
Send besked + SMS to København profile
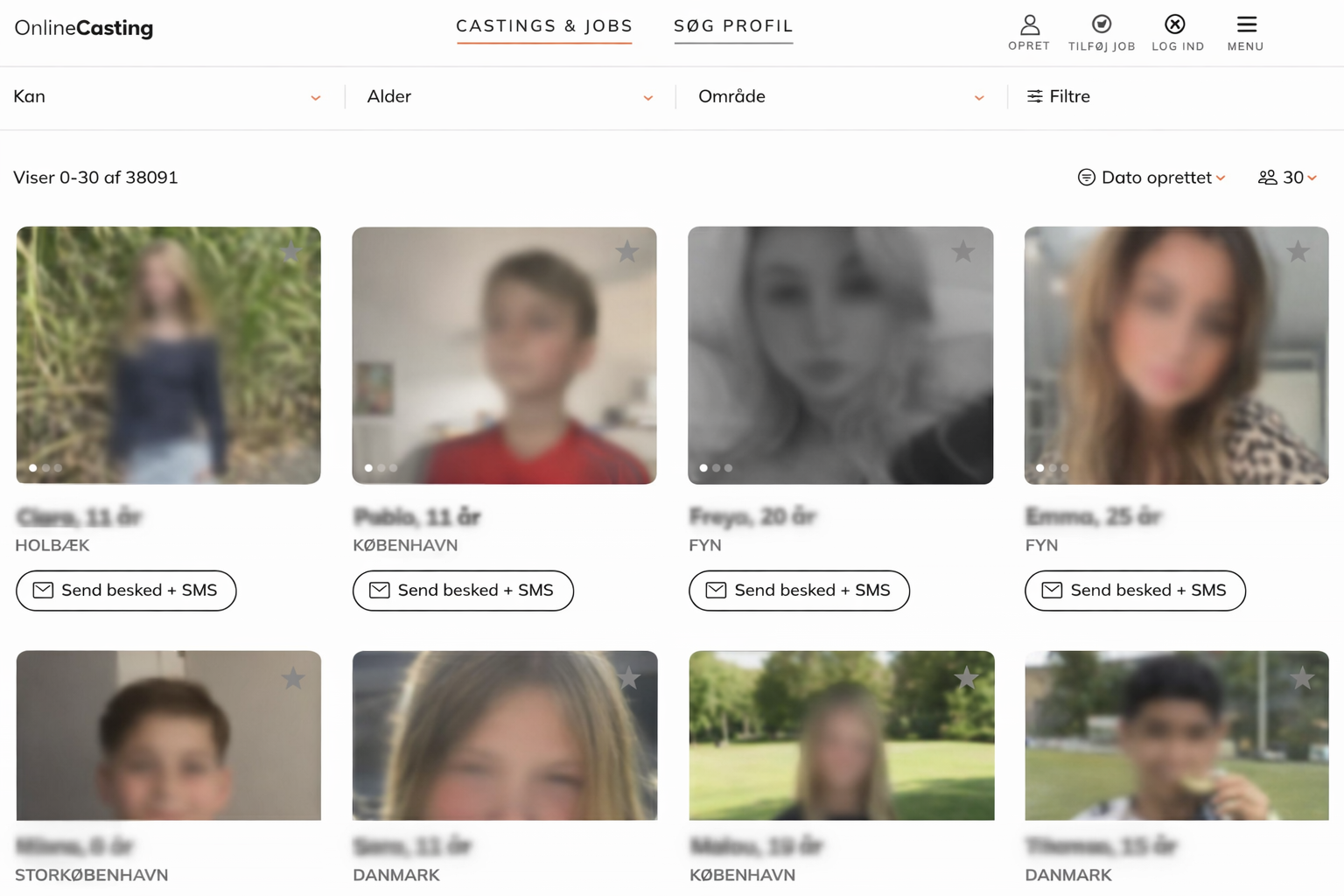pyautogui.click(x=463, y=591)
